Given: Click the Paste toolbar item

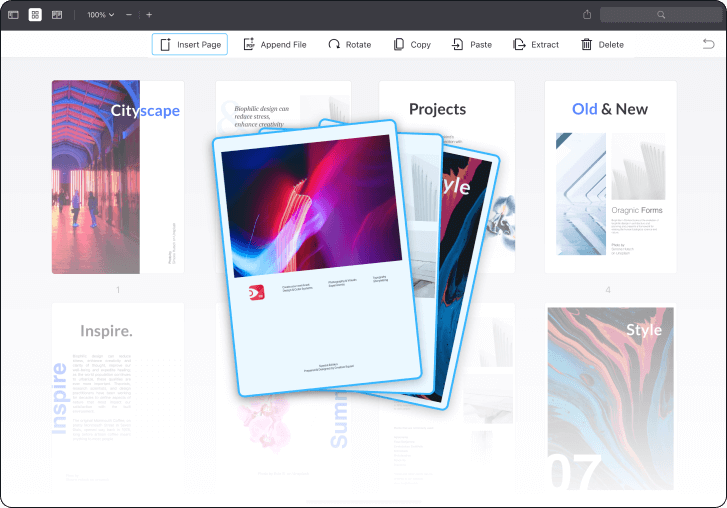Looking at the screenshot, I should [x=471, y=45].
